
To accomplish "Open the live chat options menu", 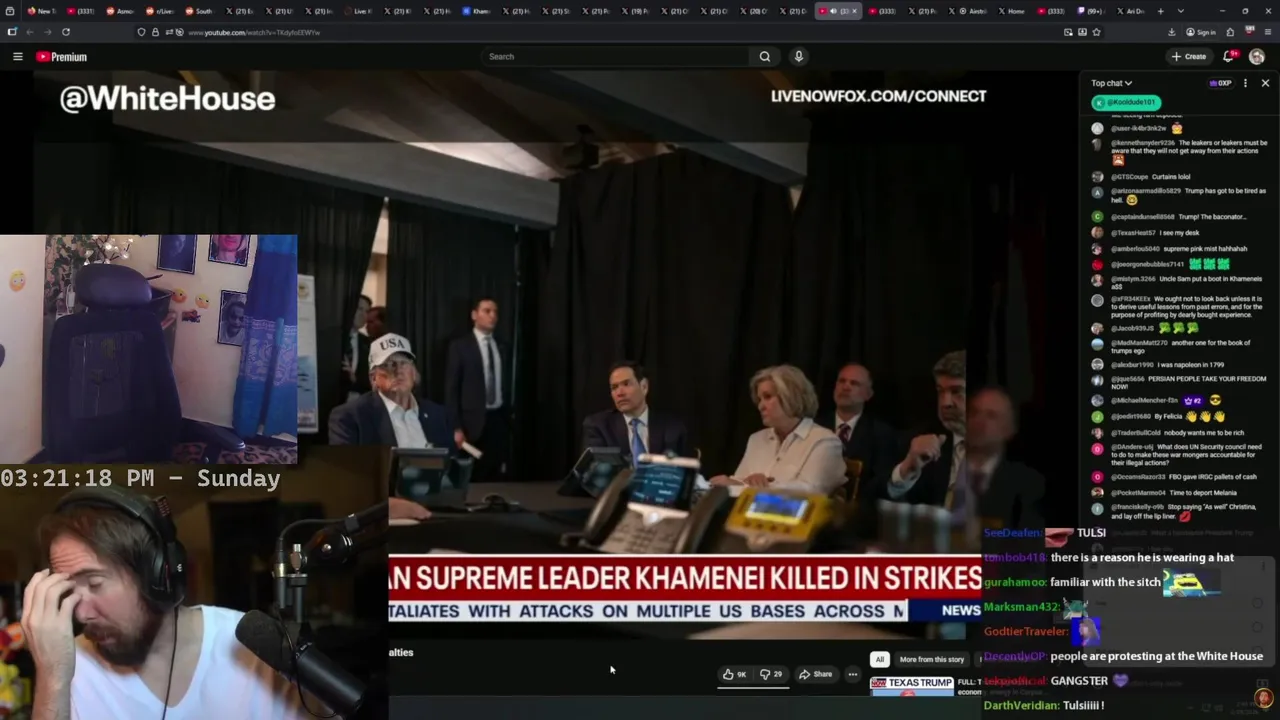I will [x=1245, y=83].
